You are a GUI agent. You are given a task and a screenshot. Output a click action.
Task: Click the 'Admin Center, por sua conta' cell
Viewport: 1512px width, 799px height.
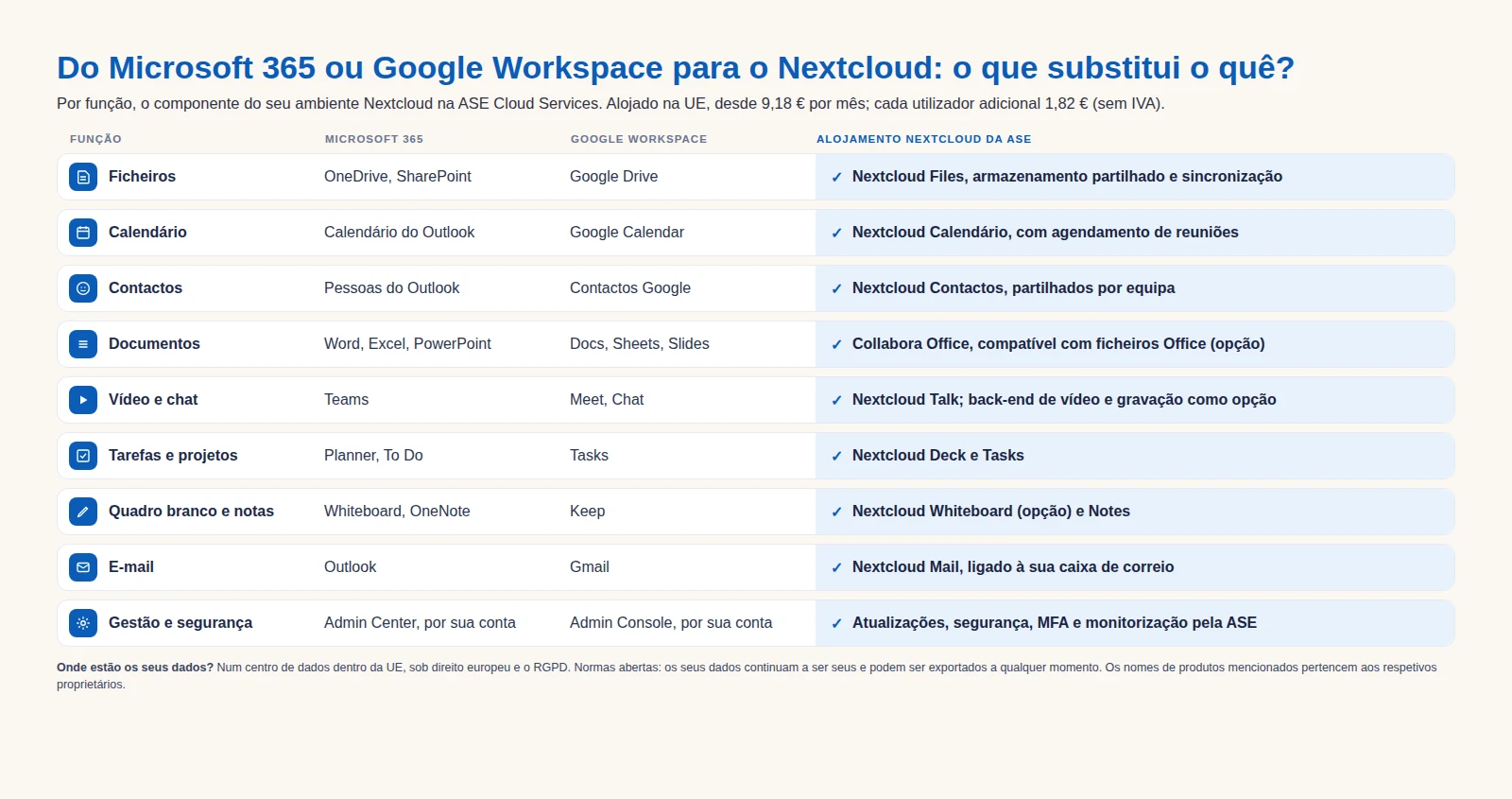coord(420,623)
